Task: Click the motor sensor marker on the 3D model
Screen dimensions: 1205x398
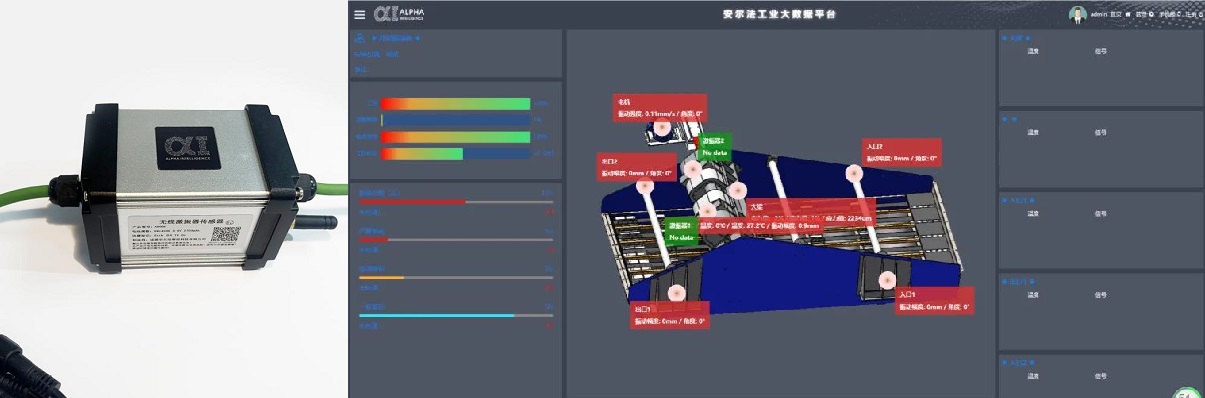Action: [661, 129]
